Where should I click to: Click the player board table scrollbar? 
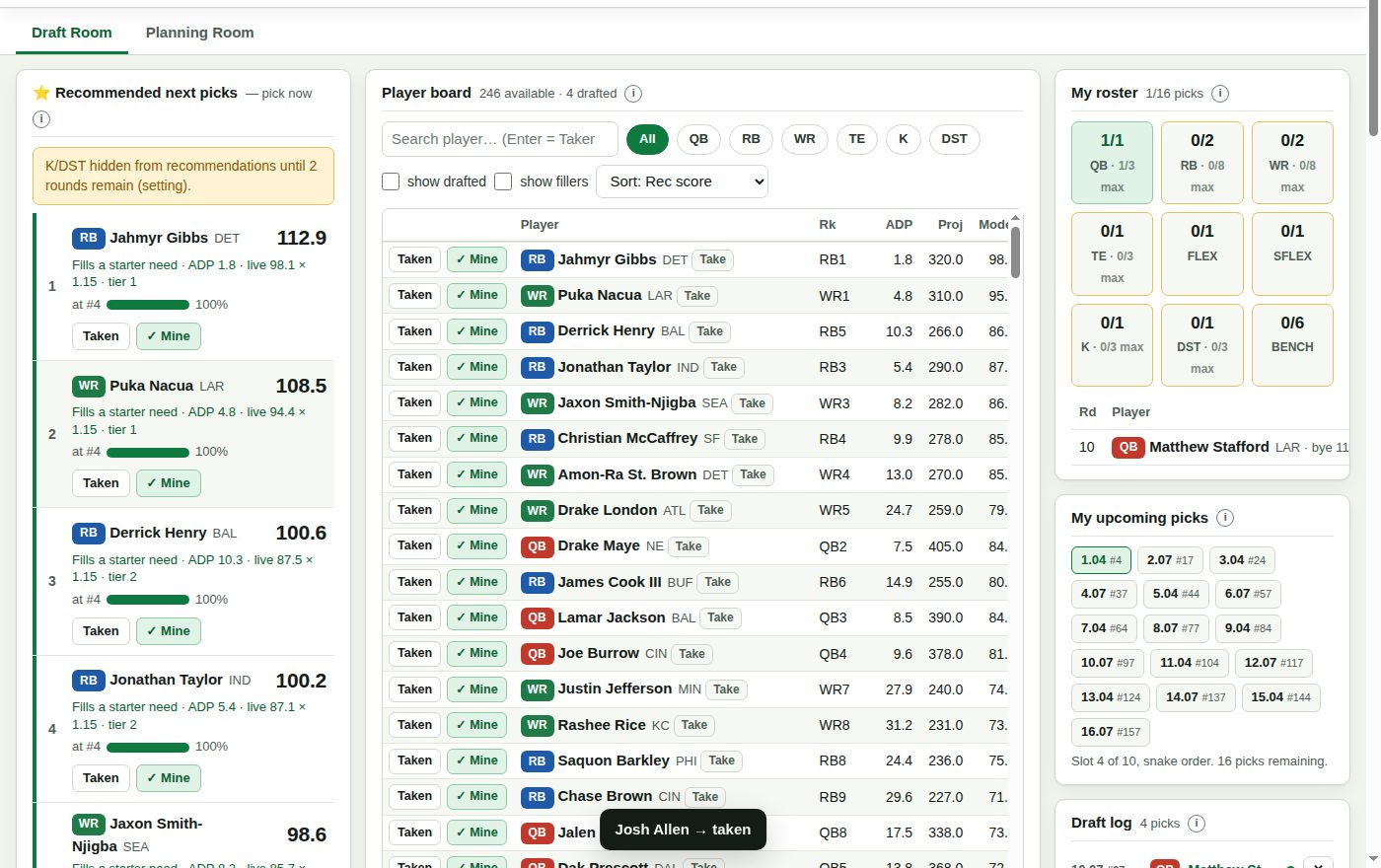coord(1015,253)
